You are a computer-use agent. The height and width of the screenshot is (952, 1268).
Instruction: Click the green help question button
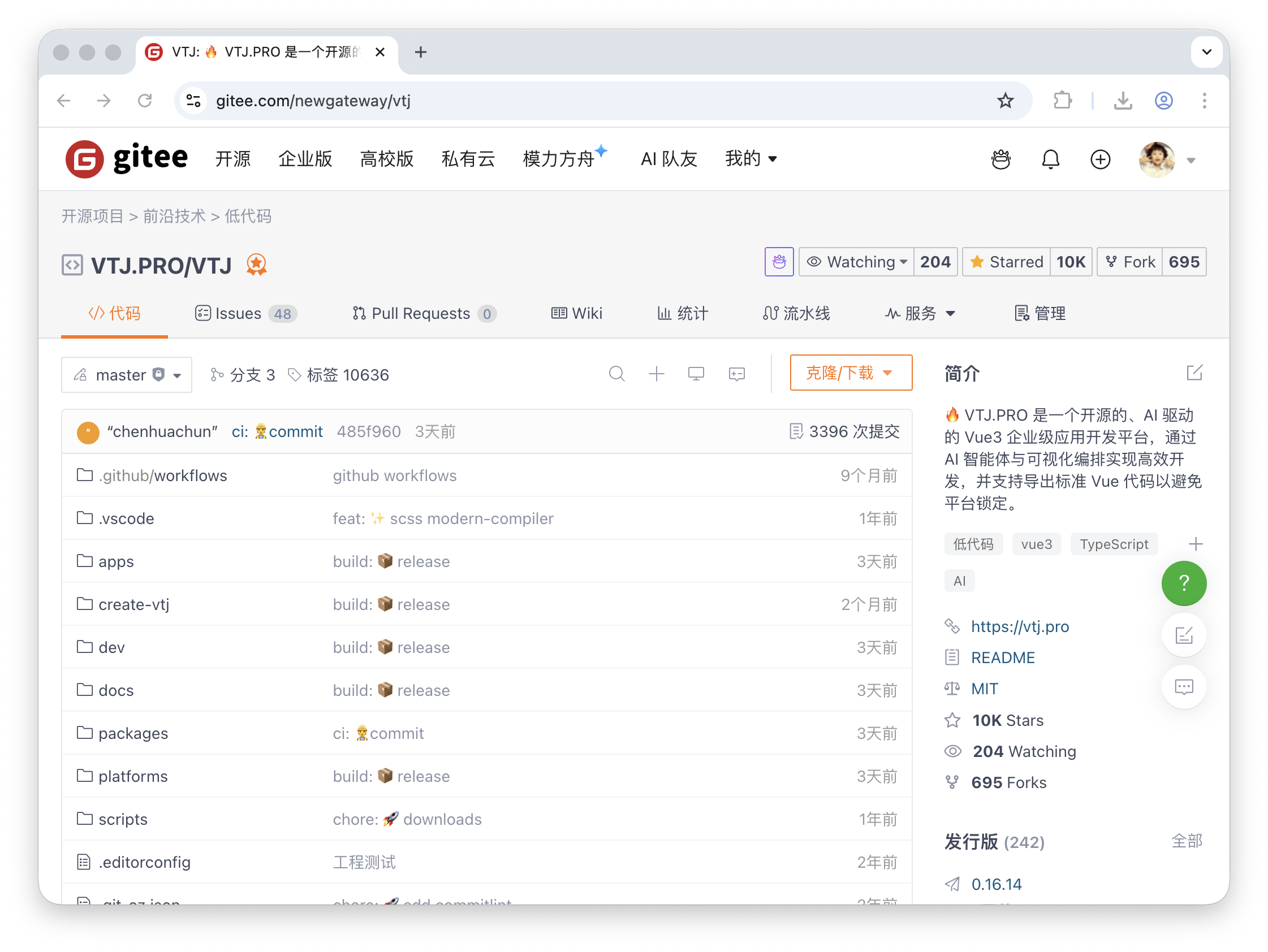click(1183, 583)
